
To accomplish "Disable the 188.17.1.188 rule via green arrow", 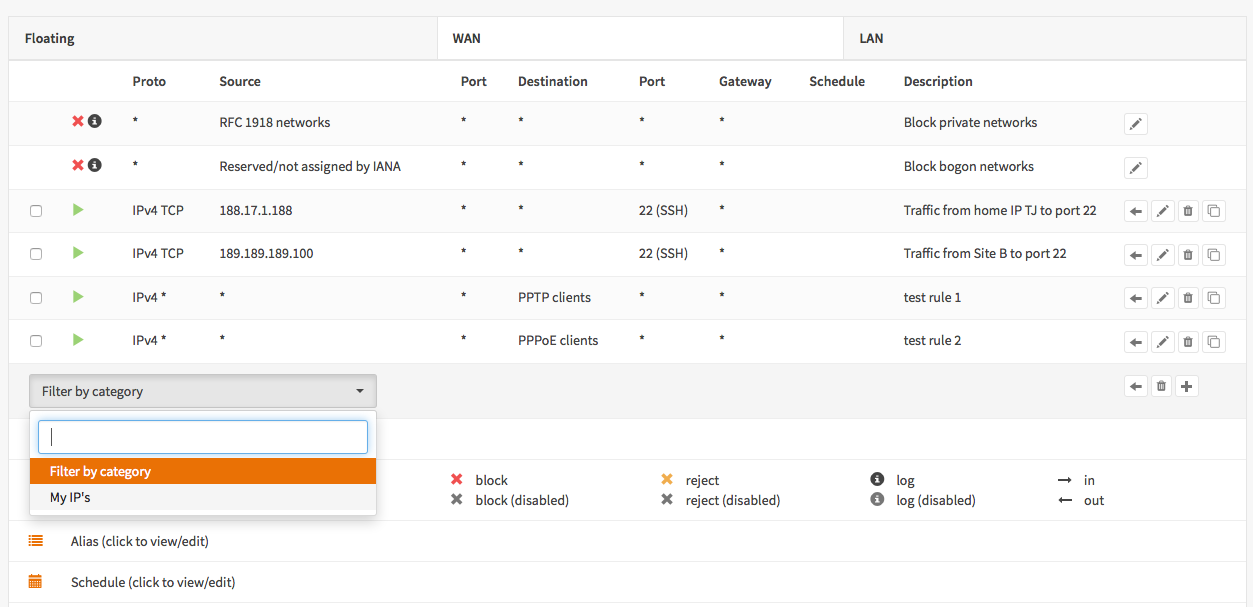I will click(x=78, y=209).
